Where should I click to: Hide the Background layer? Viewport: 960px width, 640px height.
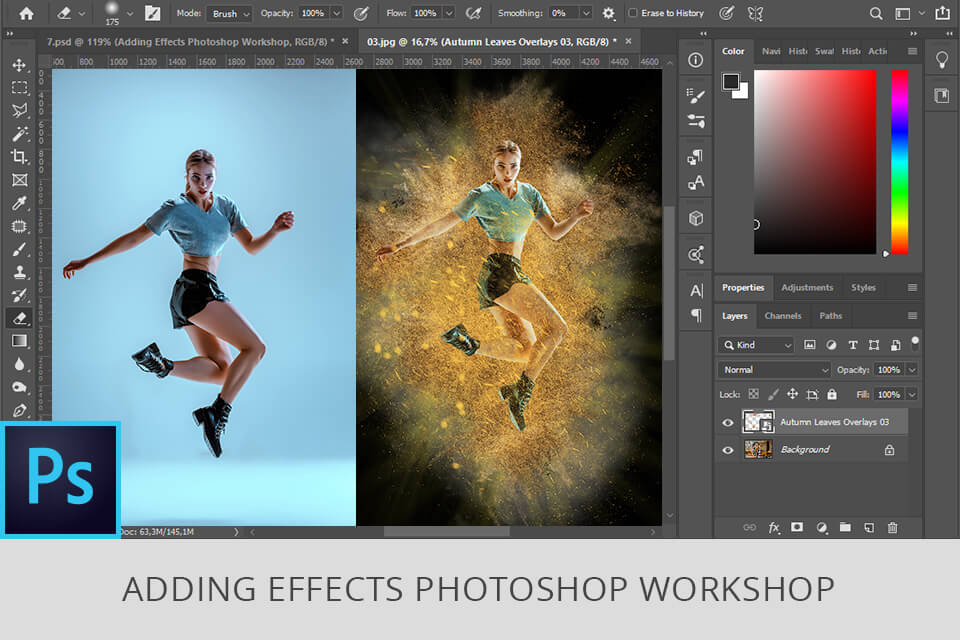[728, 450]
